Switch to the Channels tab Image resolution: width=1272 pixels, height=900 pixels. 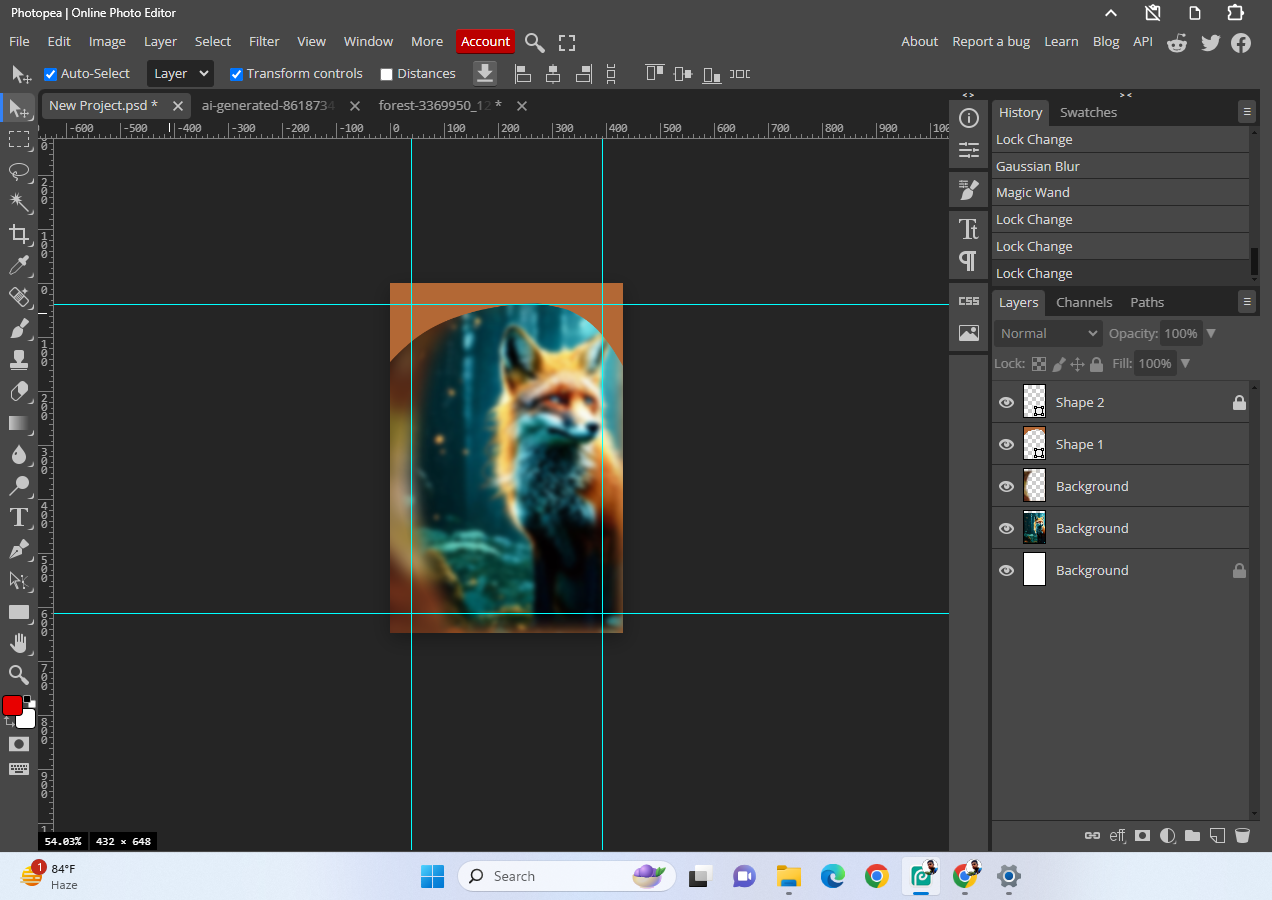click(1083, 303)
